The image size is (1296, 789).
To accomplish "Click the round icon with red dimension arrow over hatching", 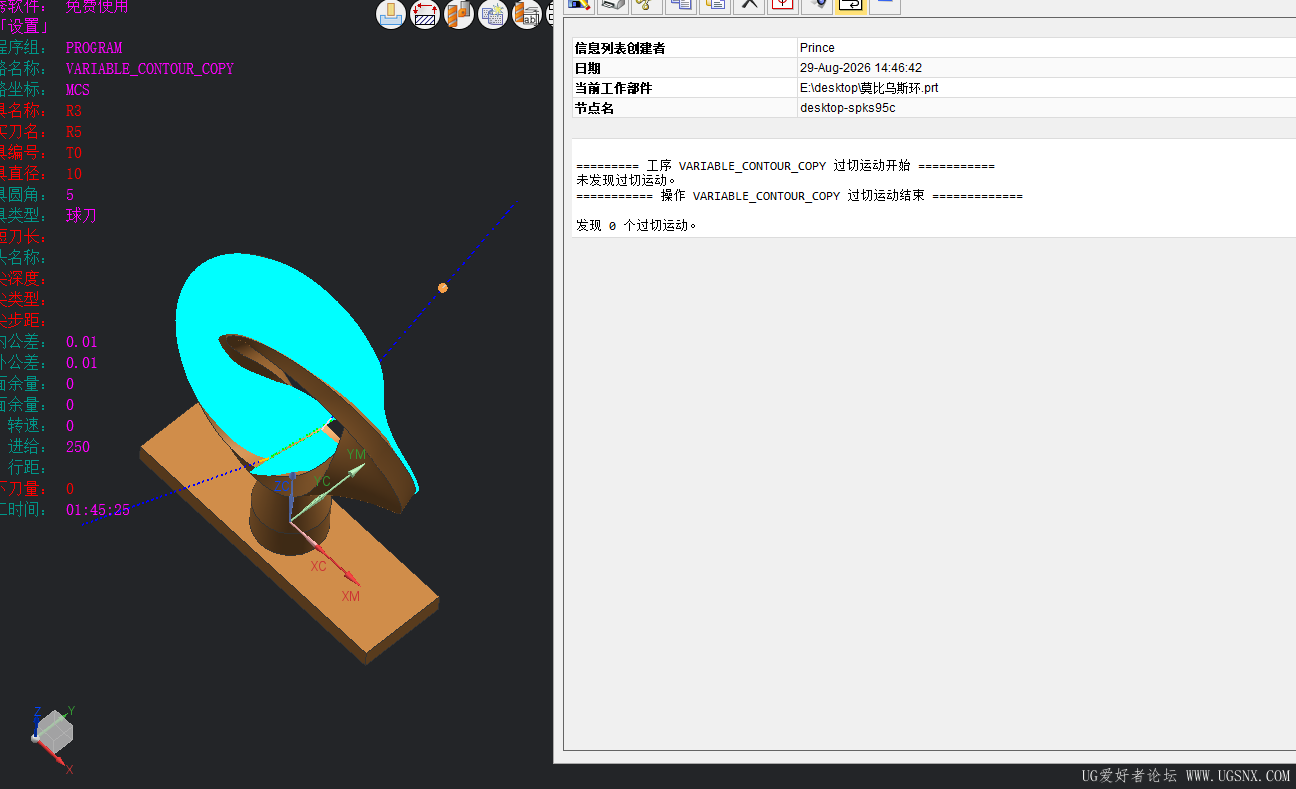I will coord(425,14).
